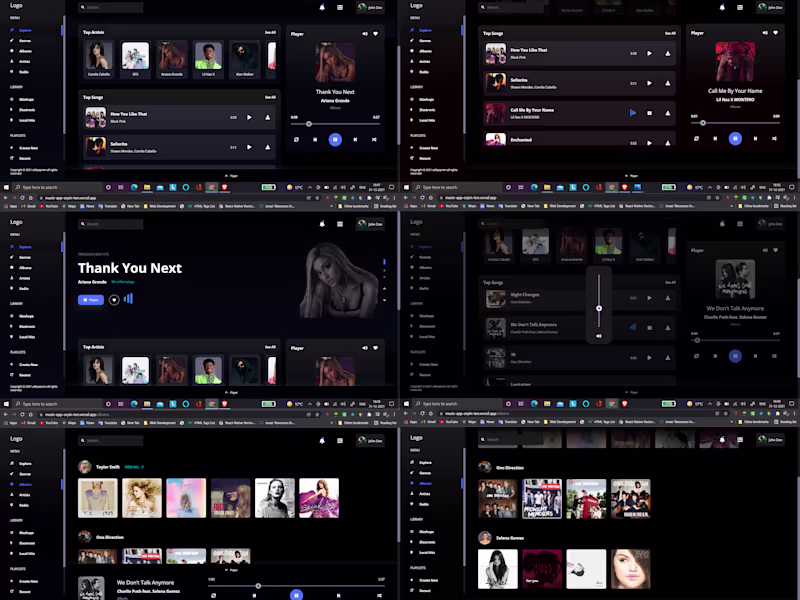This screenshot has height=600, width=800.
Task: Open notification bell on Taylor Swift albums screen
Action: [322, 440]
